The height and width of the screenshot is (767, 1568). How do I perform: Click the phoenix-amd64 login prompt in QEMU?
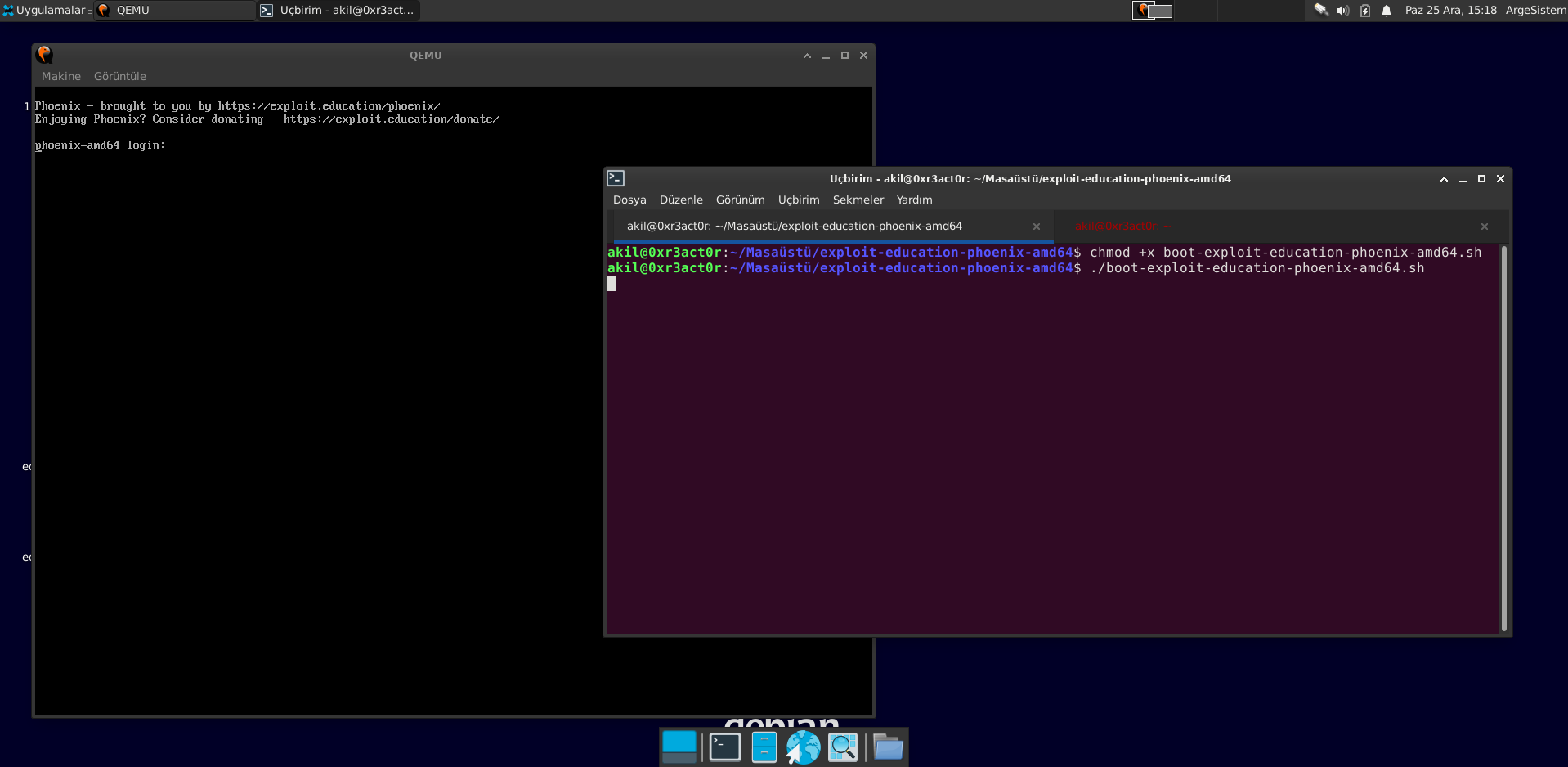pyautogui.click(x=100, y=146)
